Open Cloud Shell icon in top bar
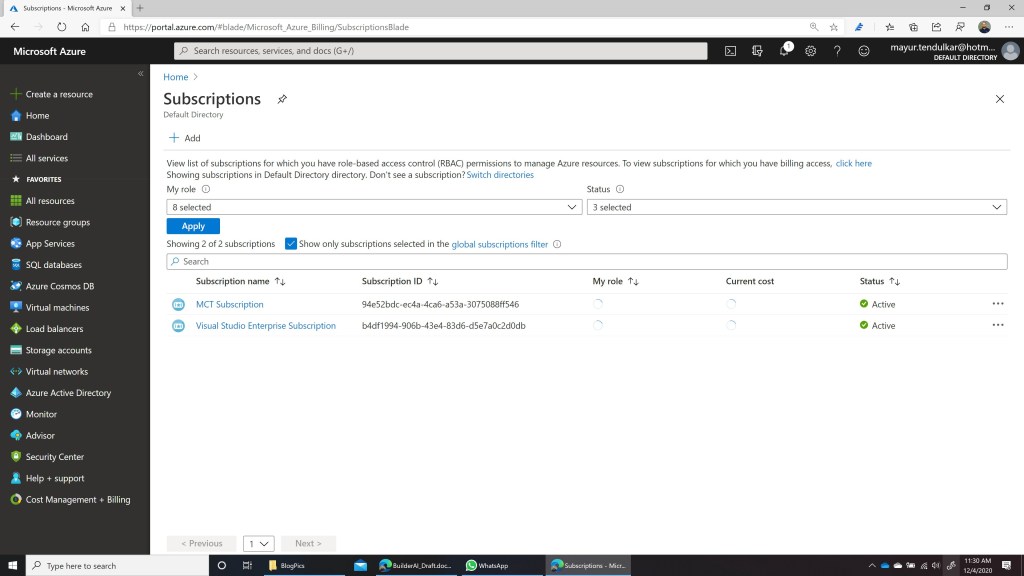 click(731, 51)
